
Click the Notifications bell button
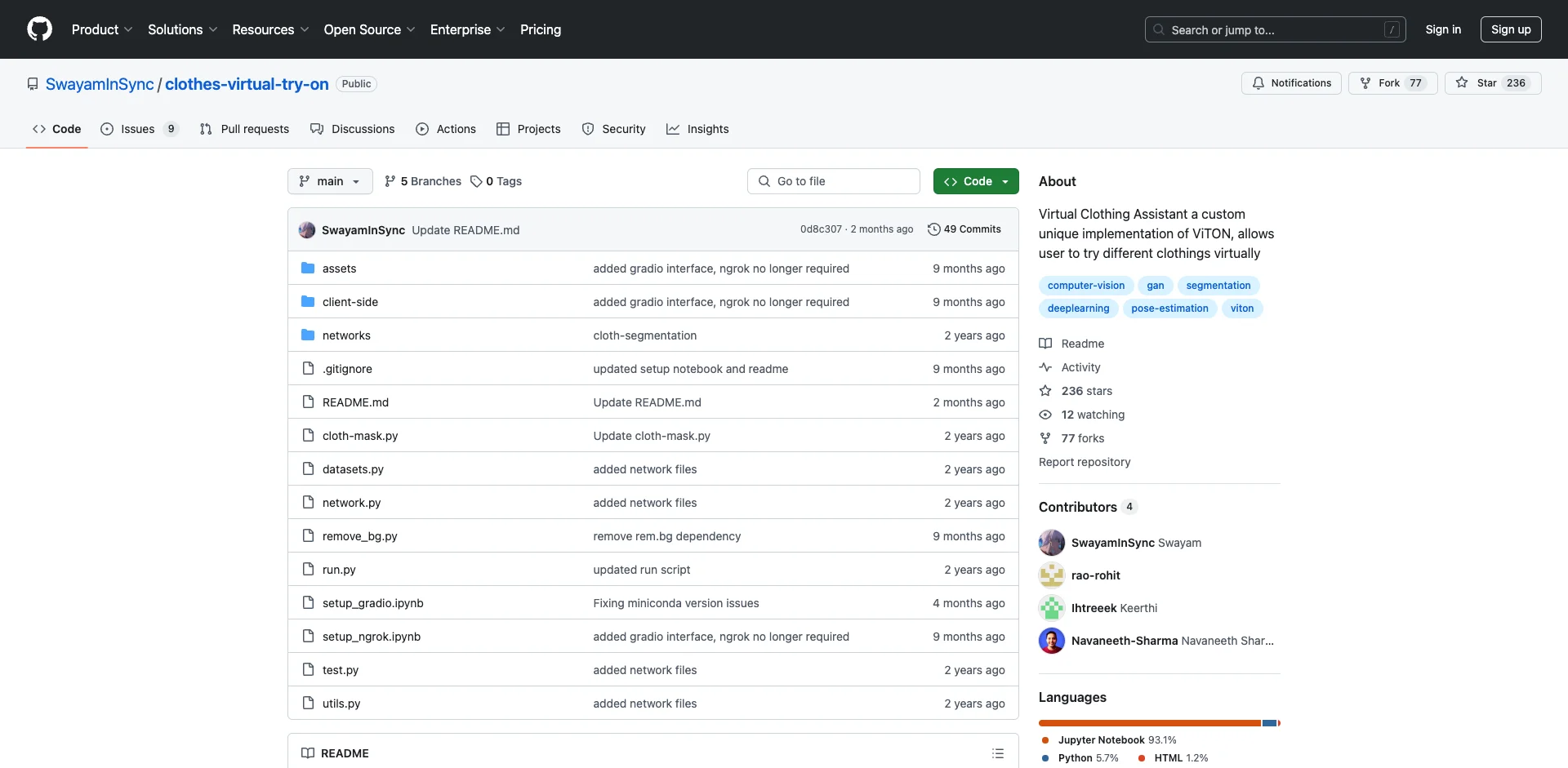pos(1291,83)
